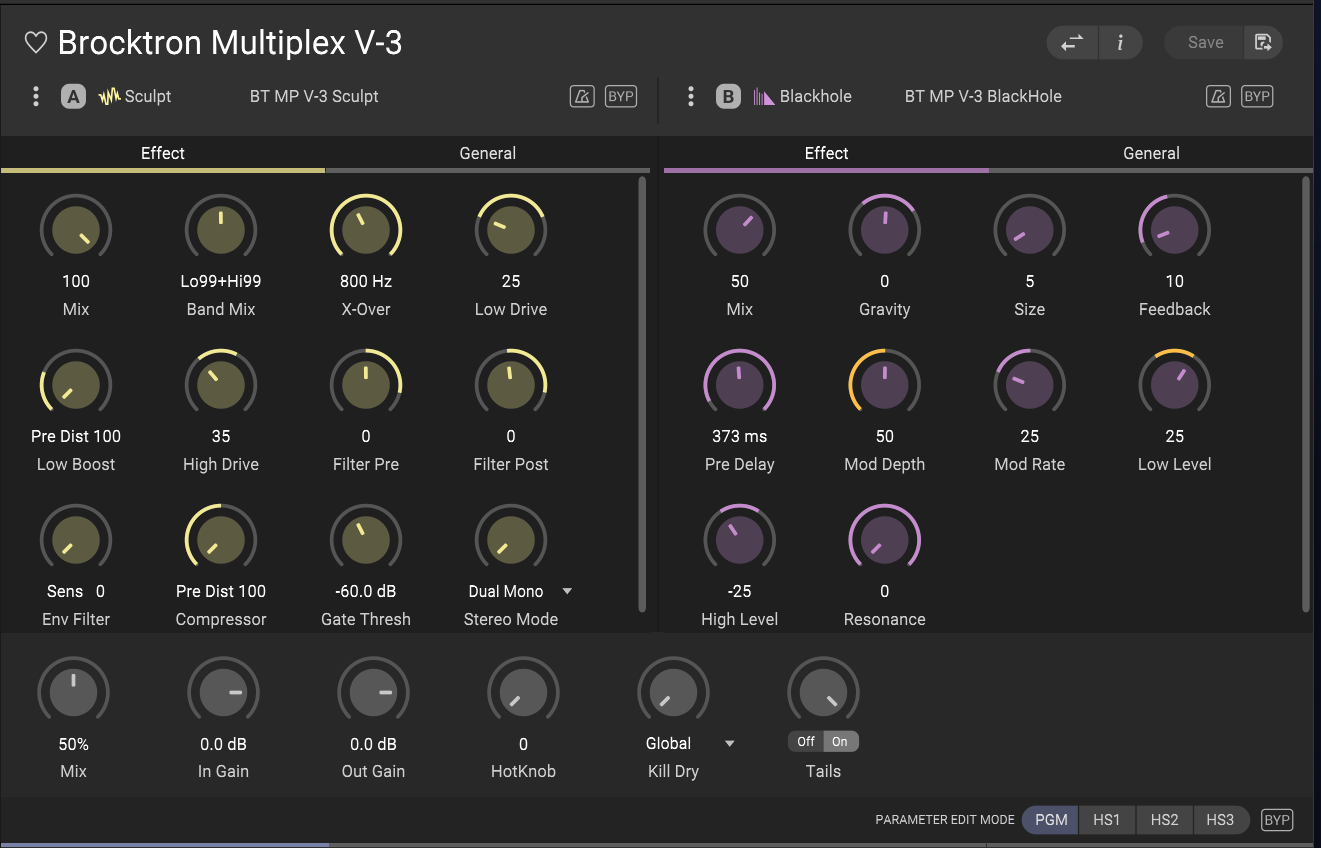The height and width of the screenshot is (848, 1321).
Task: Open the BT MP V-3 BlackHole preset selector
Action: tap(983, 97)
